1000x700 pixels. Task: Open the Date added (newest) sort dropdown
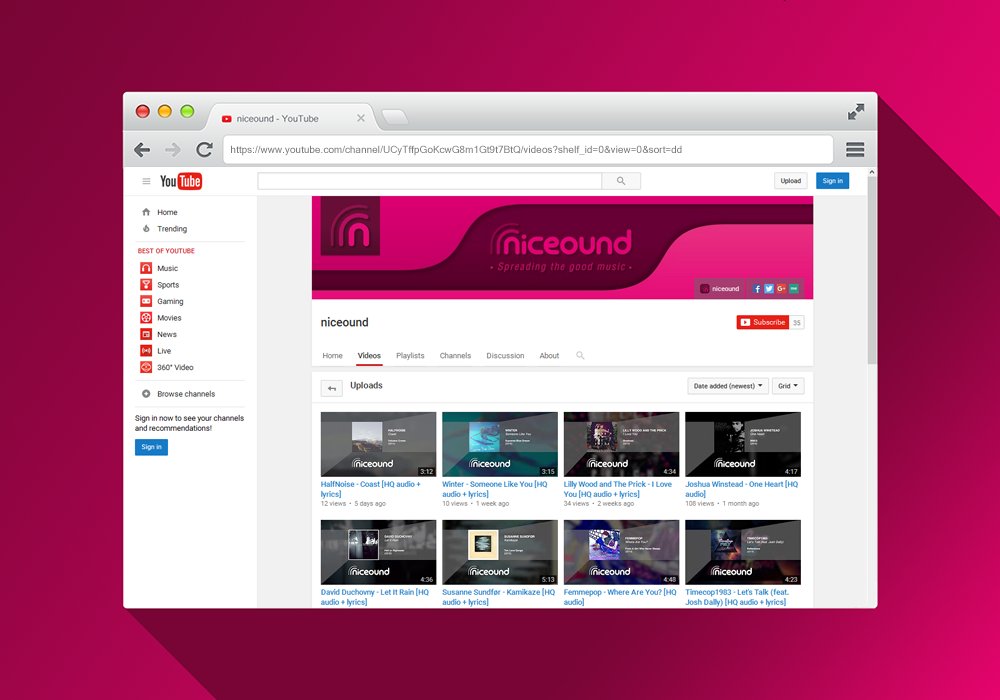click(x=727, y=385)
